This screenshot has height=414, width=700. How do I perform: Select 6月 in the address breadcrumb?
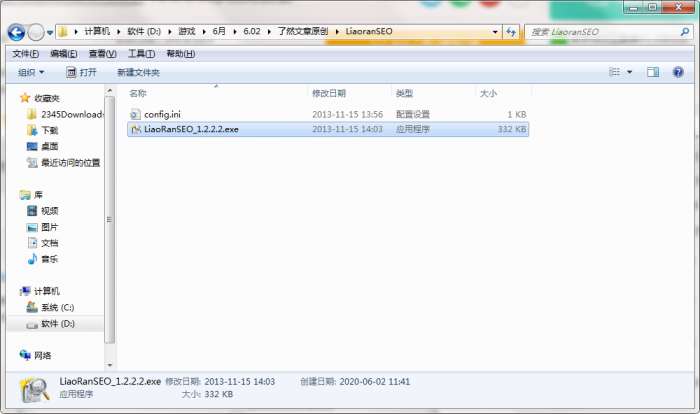pos(219,31)
